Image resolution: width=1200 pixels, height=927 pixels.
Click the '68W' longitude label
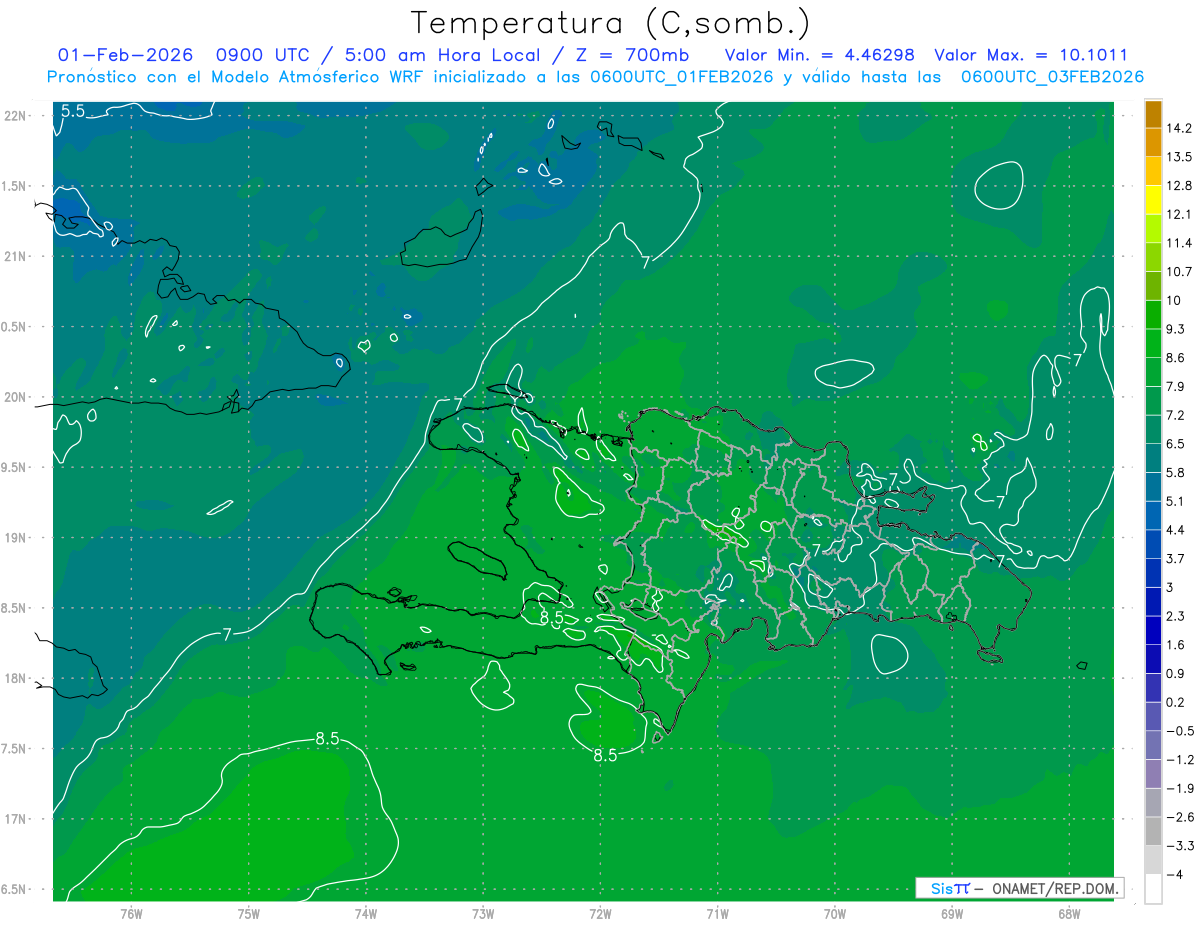click(1068, 914)
